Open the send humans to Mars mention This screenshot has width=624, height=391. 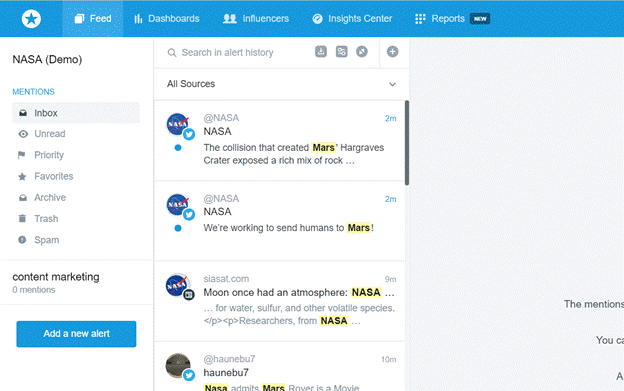point(279,221)
